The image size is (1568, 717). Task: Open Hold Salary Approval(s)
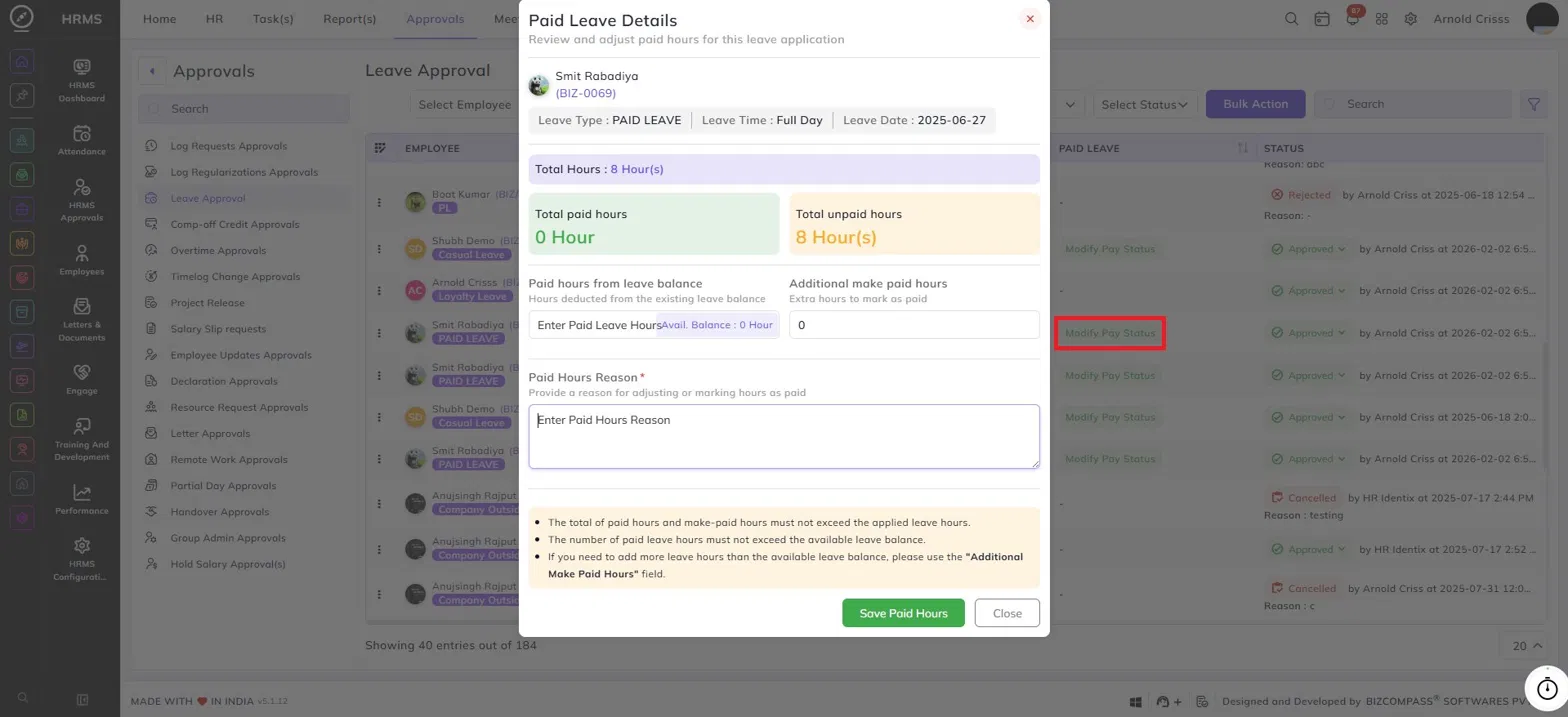coord(228,564)
